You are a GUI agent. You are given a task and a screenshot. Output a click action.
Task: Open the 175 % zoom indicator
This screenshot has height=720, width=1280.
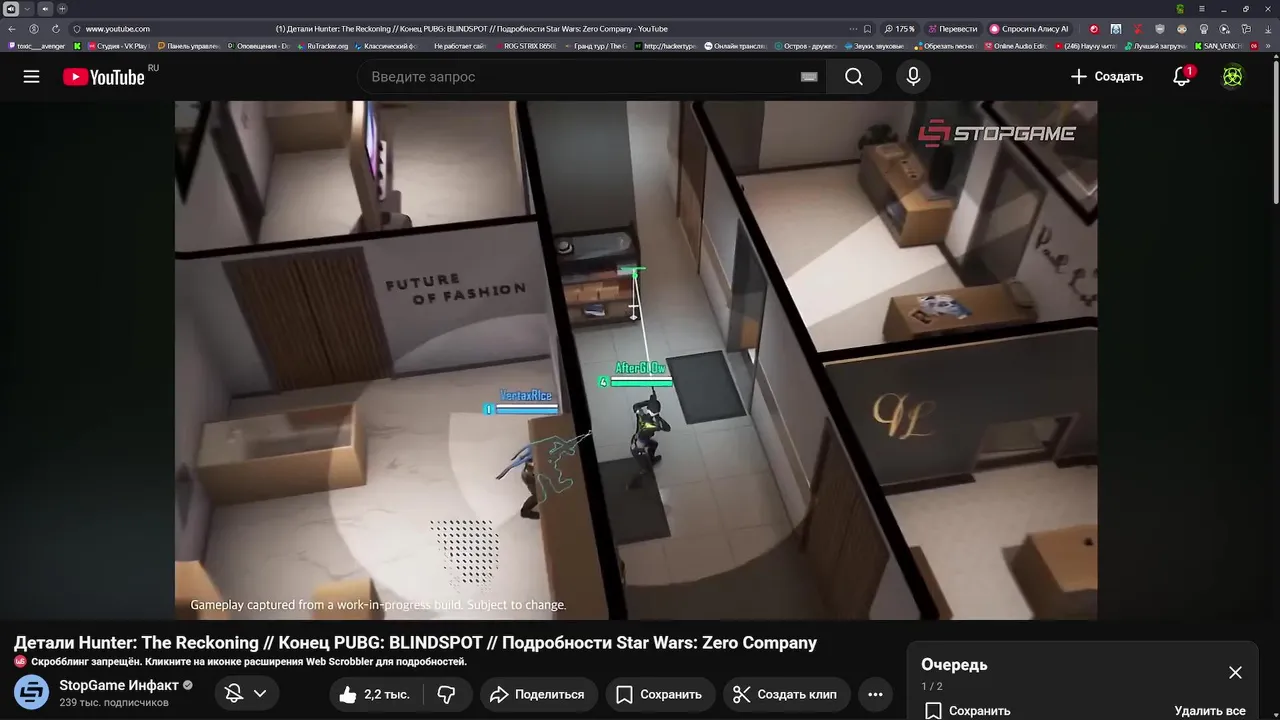(x=899, y=29)
